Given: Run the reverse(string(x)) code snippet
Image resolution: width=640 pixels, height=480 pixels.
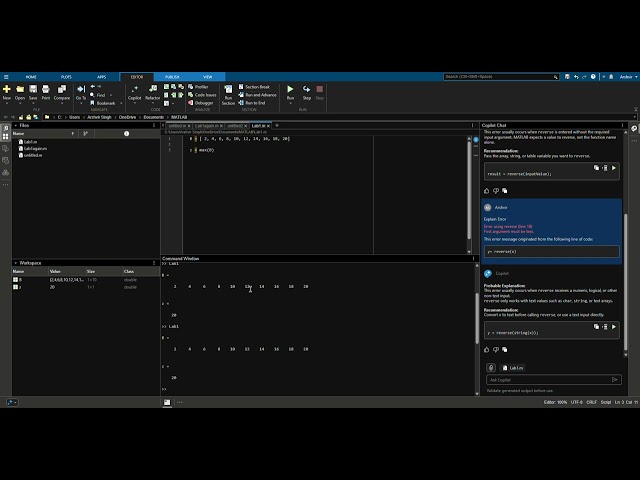Looking at the screenshot, I should click(613, 327).
